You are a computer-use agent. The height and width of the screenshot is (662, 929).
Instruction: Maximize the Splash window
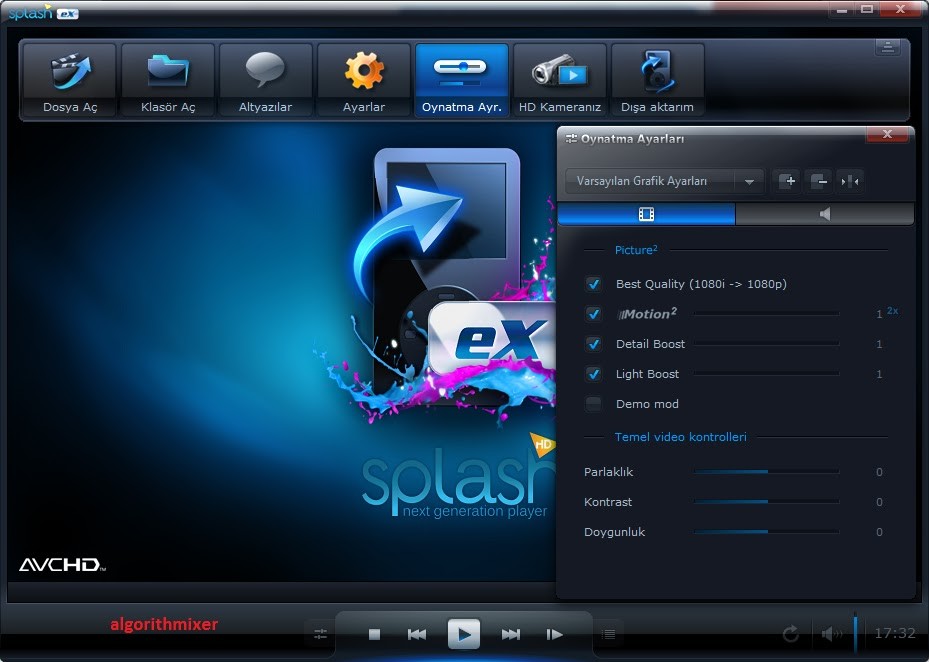pyautogui.click(x=867, y=9)
